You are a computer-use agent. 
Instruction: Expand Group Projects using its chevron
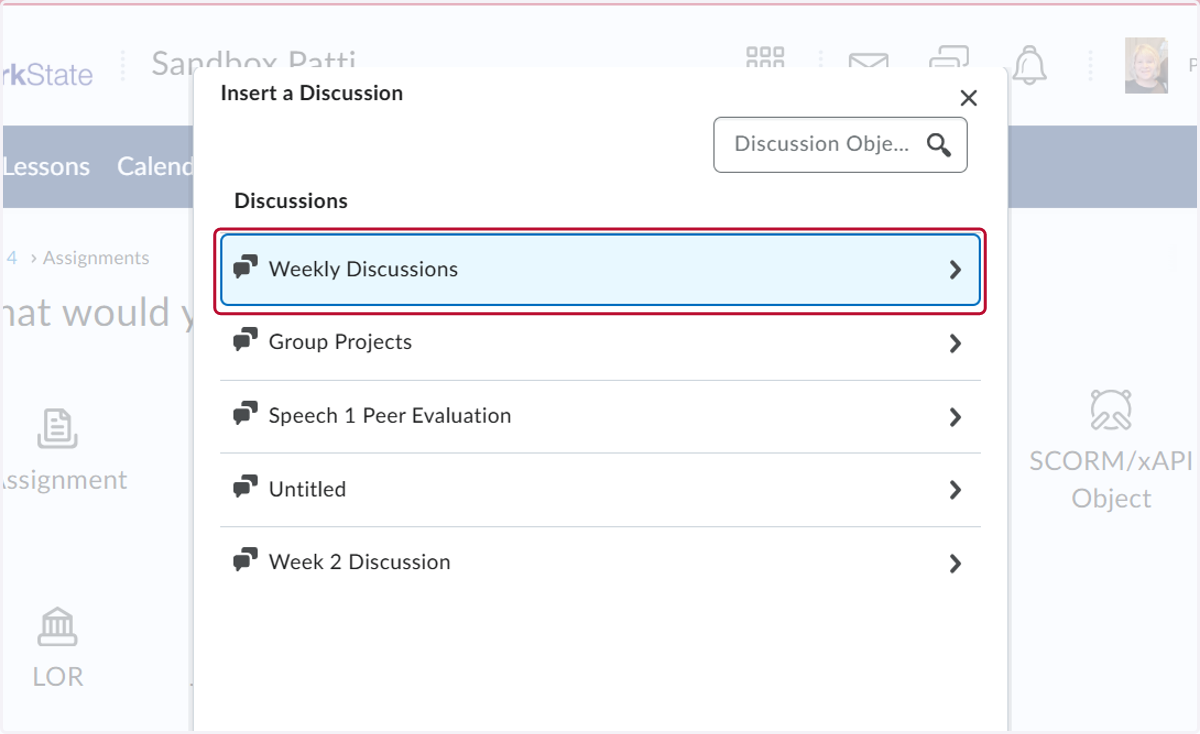pyautogui.click(x=955, y=344)
